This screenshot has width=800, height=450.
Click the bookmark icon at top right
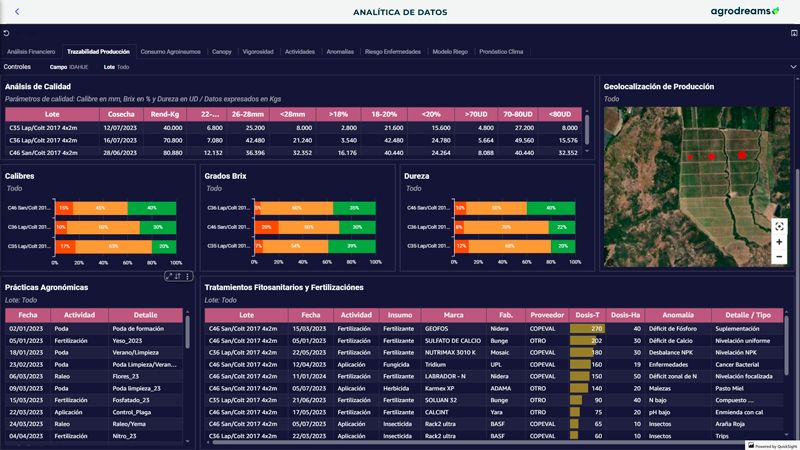792,33
